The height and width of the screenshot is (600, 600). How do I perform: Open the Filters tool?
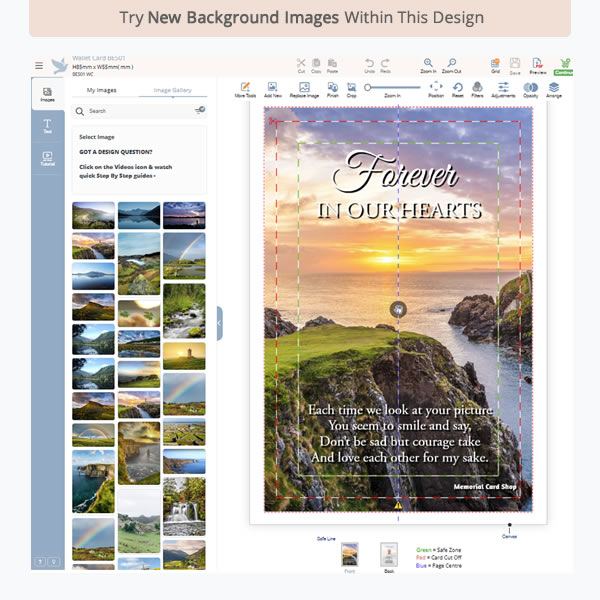pos(478,89)
